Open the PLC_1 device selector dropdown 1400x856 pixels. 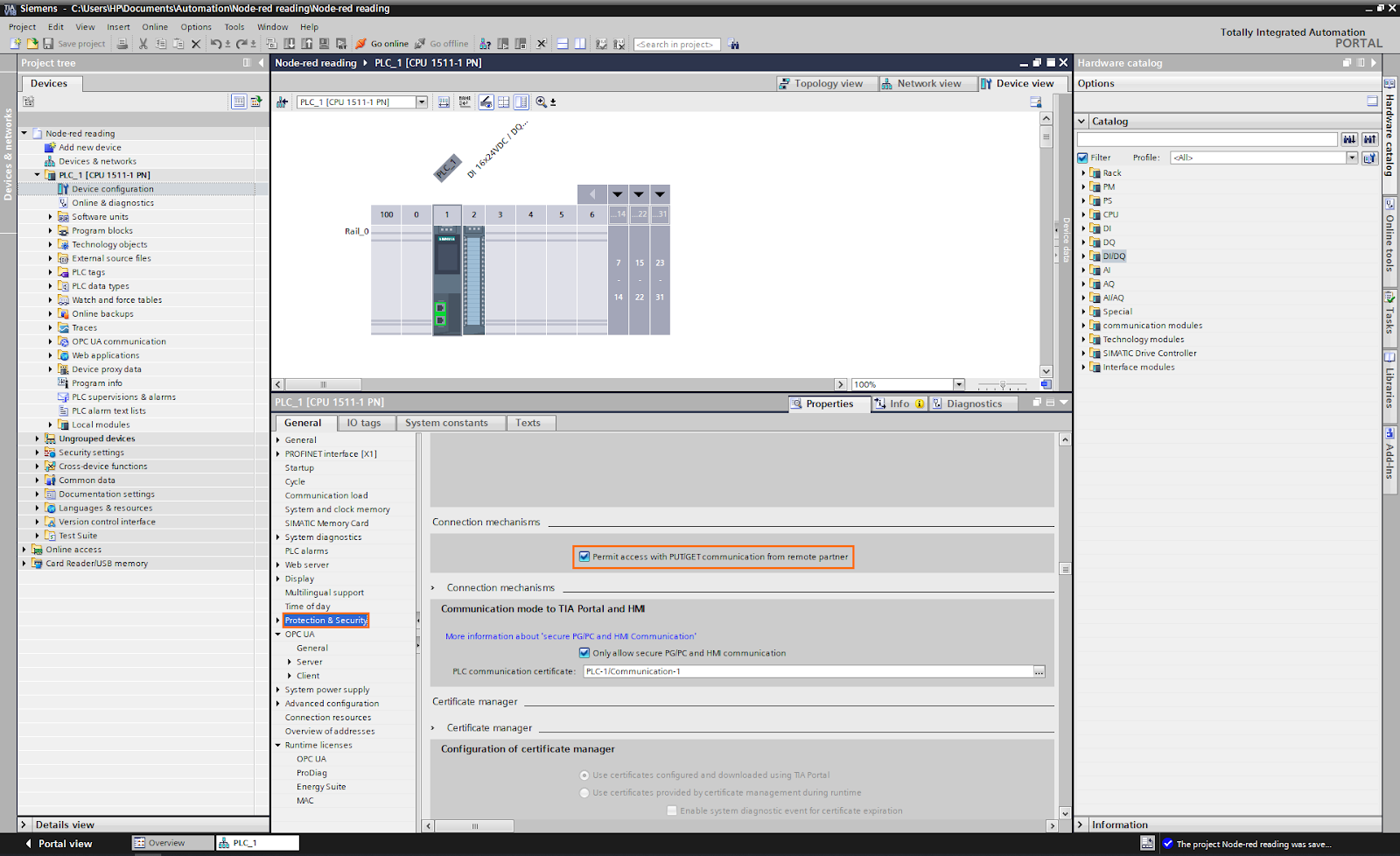tap(422, 102)
